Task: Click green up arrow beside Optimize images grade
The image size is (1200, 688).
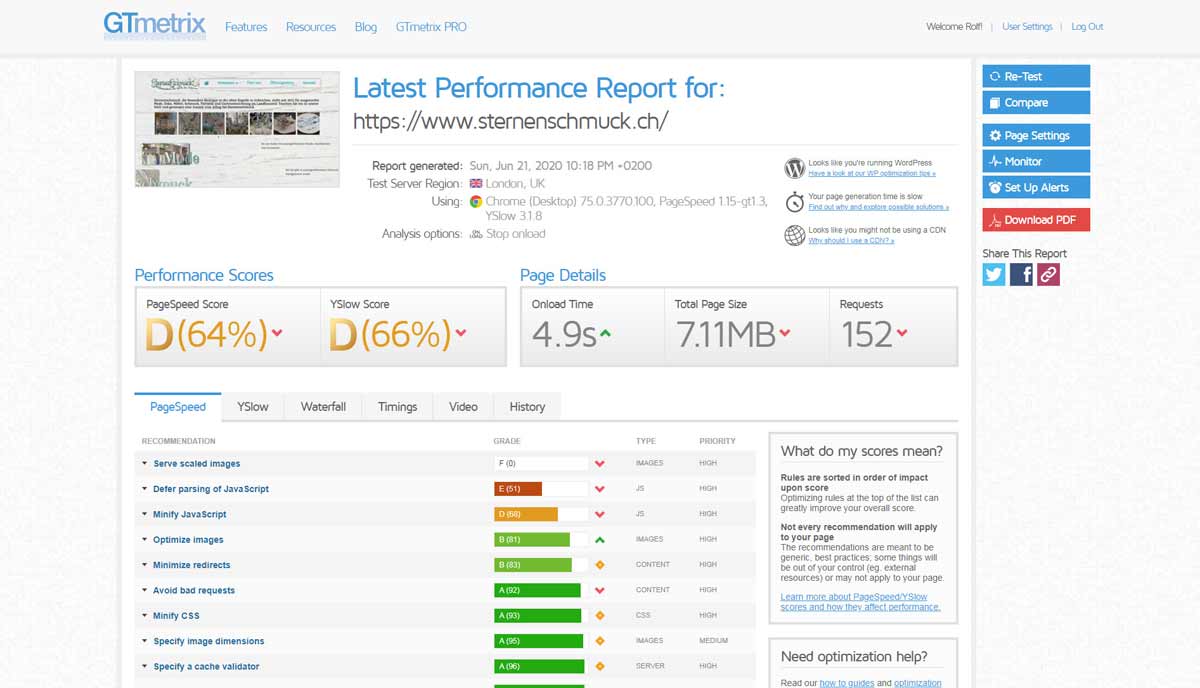Action: pyautogui.click(x=600, y=539)
